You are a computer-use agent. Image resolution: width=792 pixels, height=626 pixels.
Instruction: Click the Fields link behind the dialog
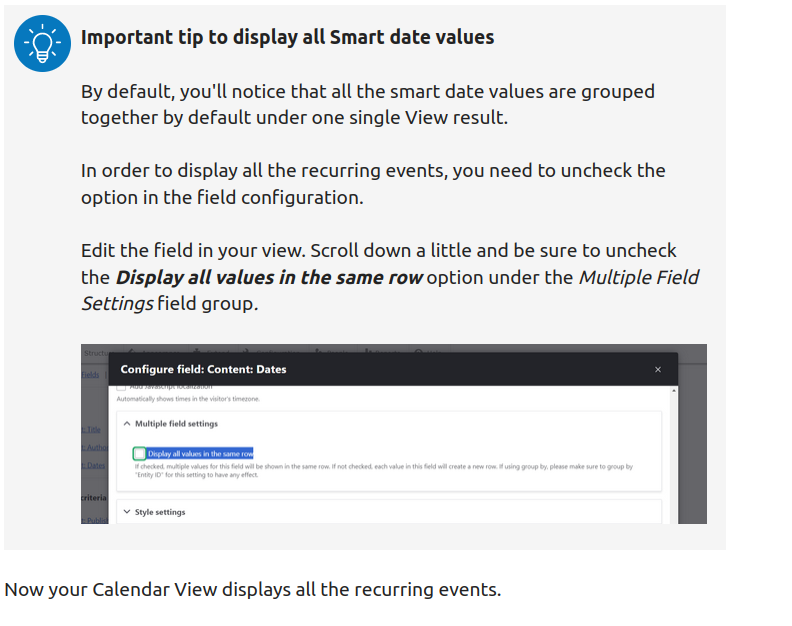coord(90,374)
